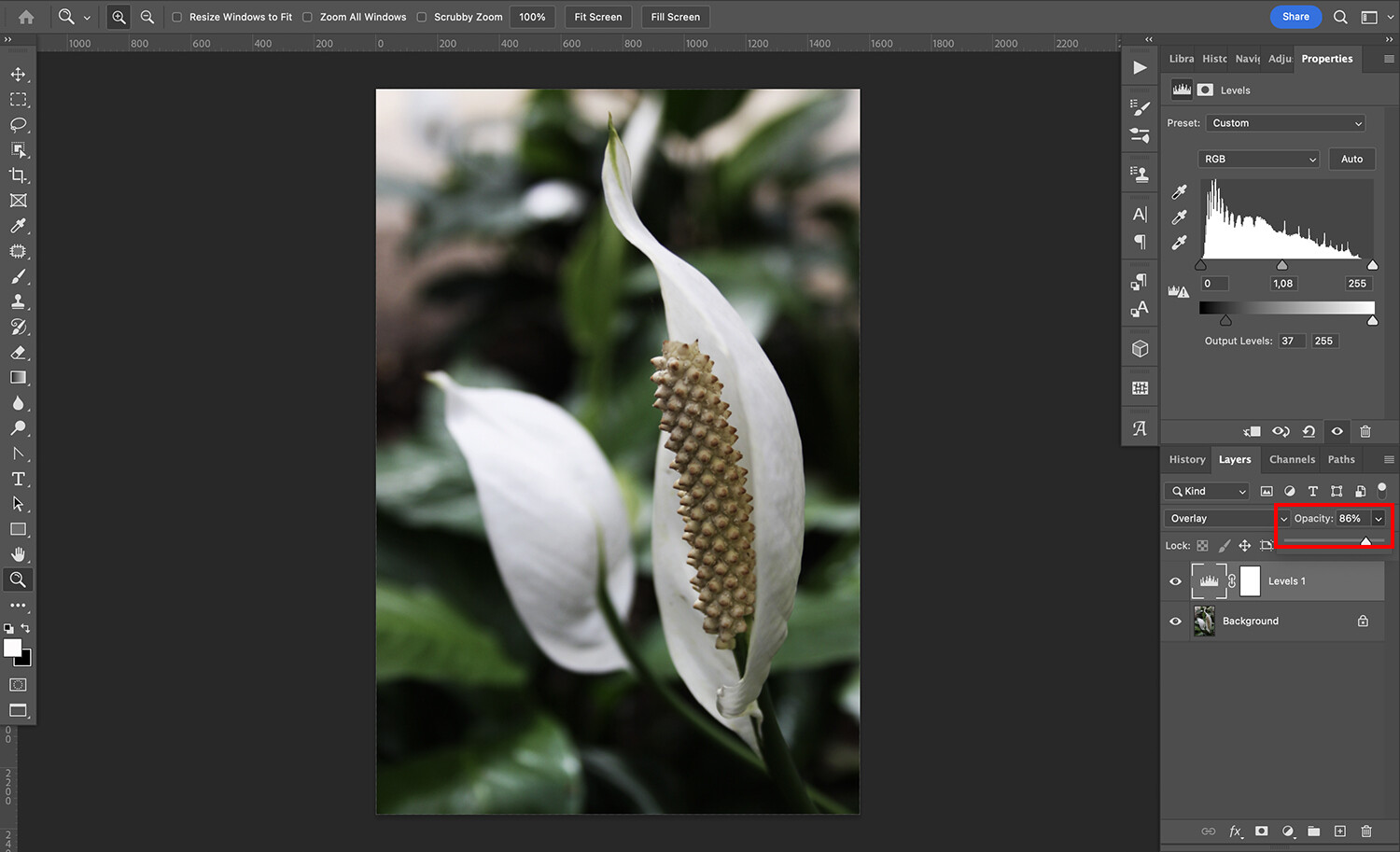This screenshot has width=1400, height=852.
Task: Hide the Background layer
Action: coord(1175,621)
